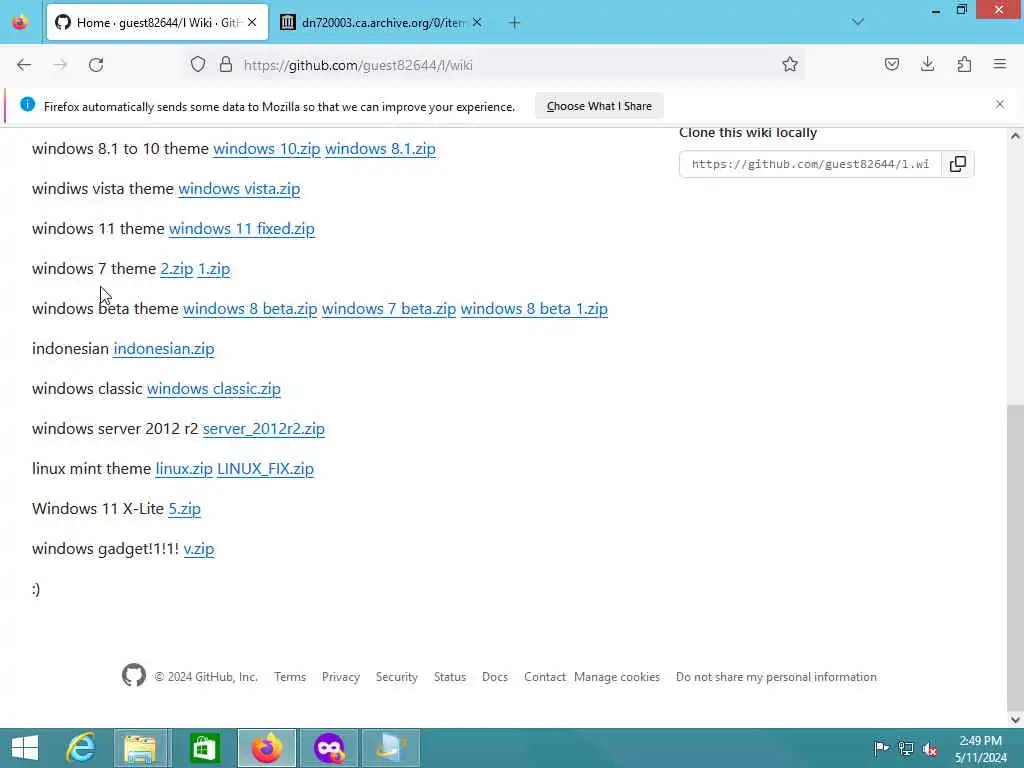Download windows 10.zip
Screen dimensions: 1024x768
266,149
